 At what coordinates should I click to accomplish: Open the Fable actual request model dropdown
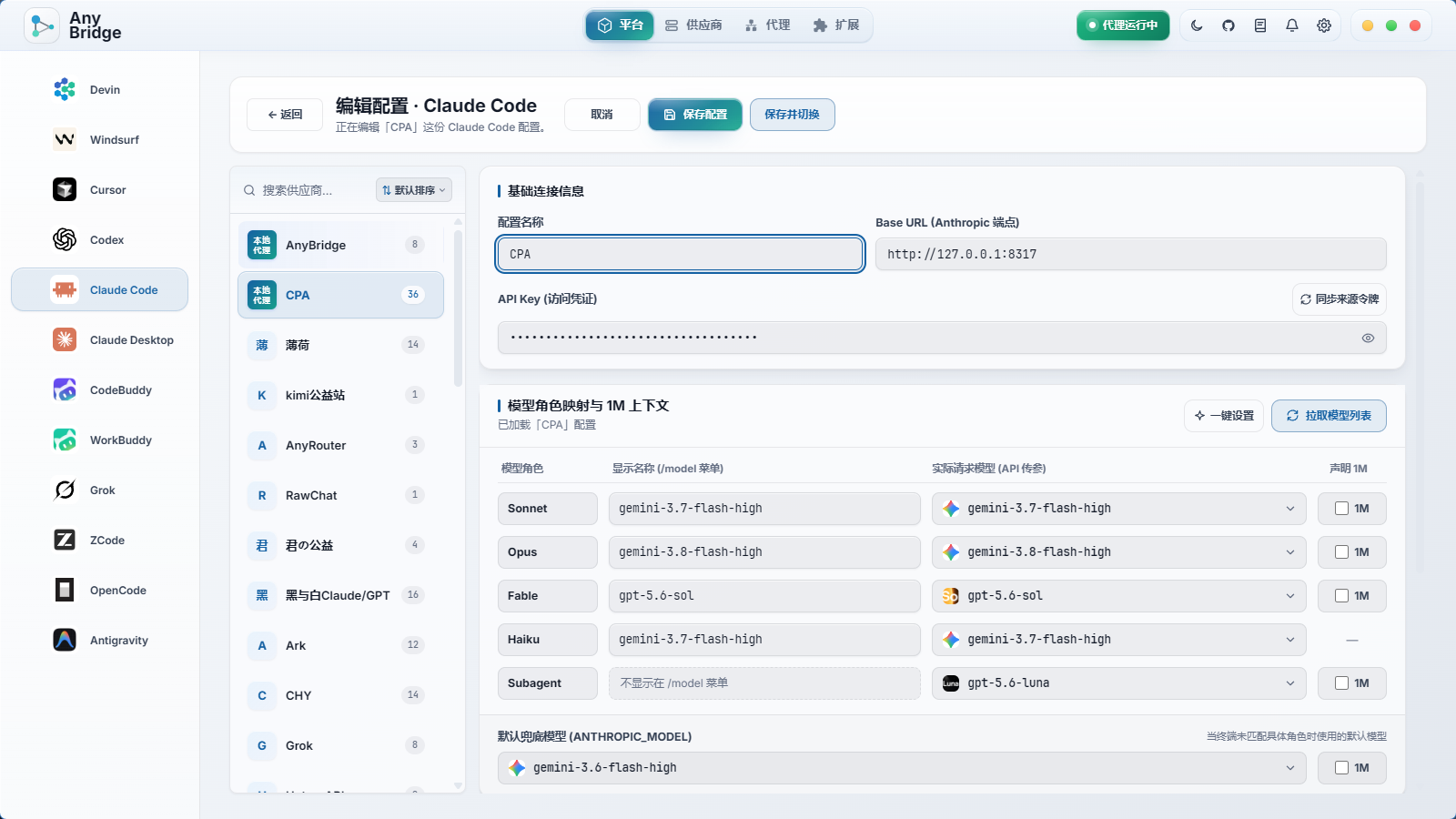pyautogui.click(x=1118, y=596)
